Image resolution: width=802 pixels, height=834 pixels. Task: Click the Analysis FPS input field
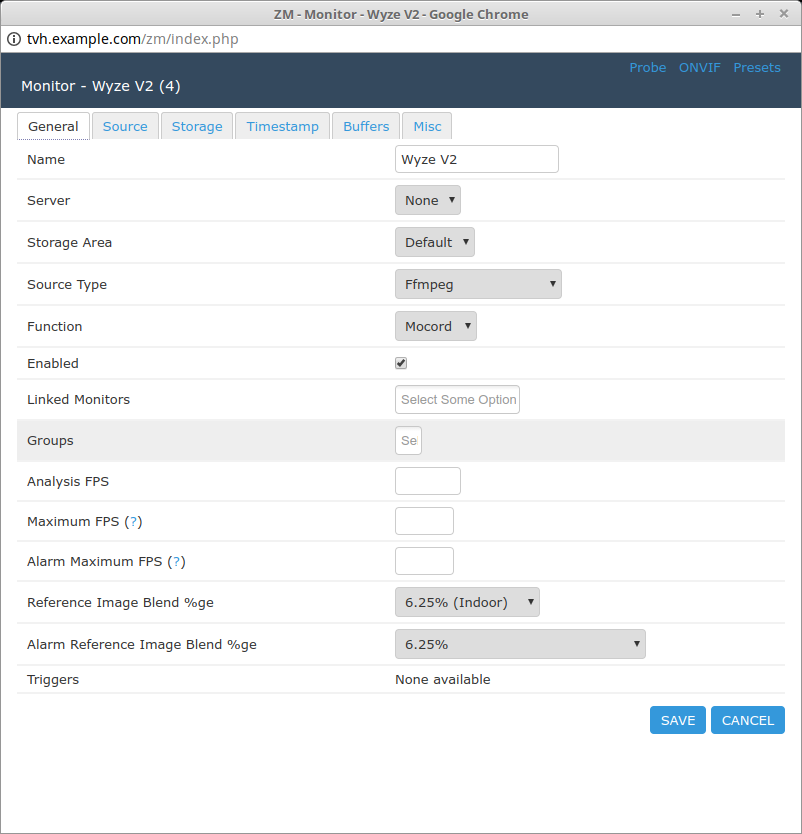tap(428, 481)
